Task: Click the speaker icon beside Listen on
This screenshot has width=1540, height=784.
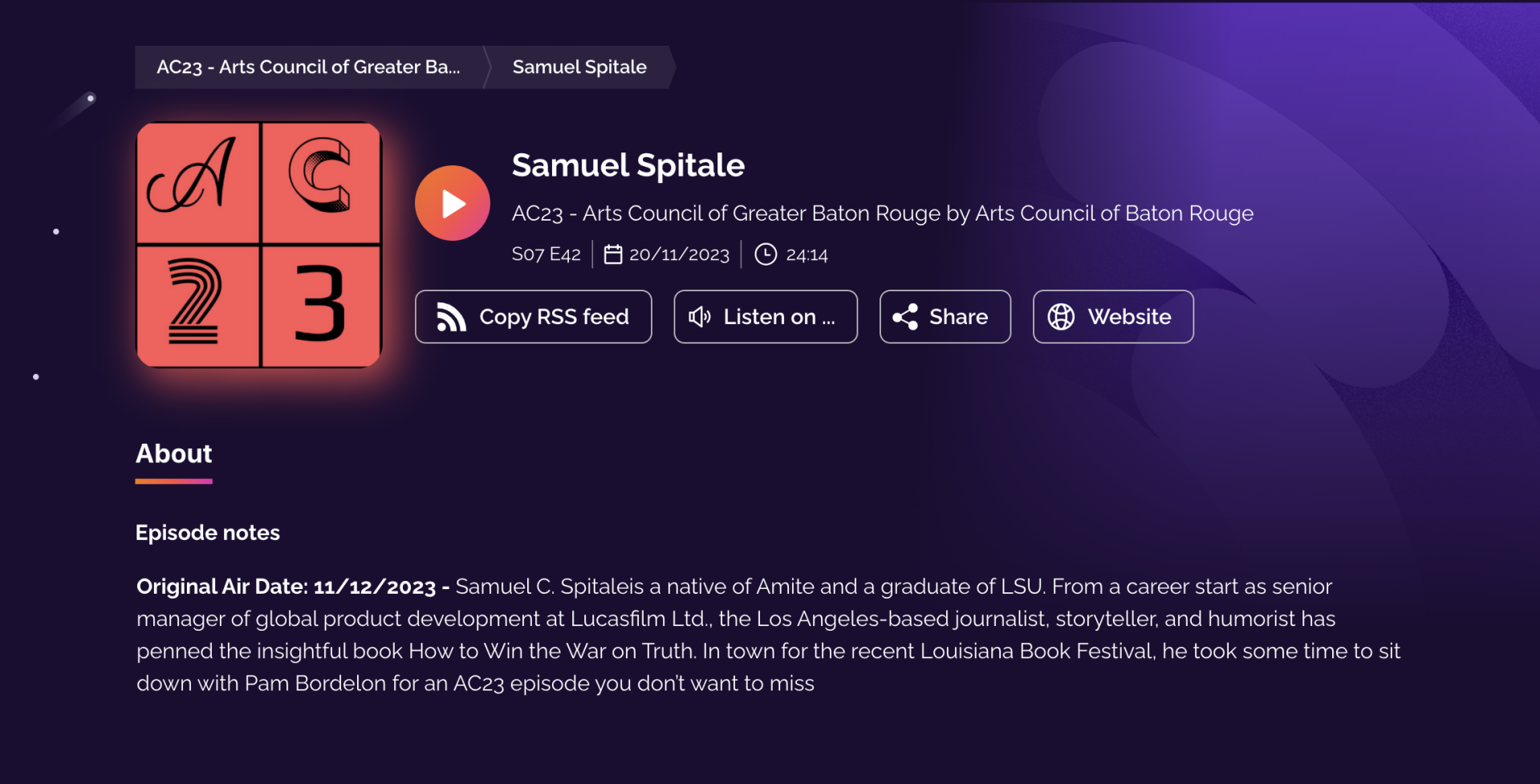Action: tap(700, 317)
